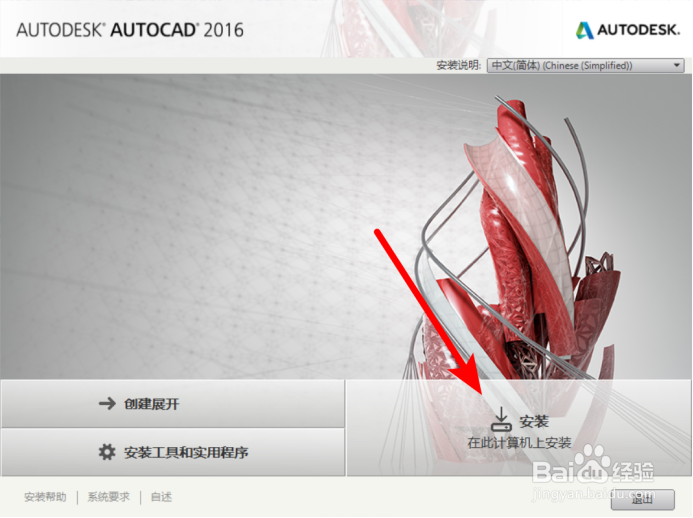Viewport: 693px width, 518px height.
Task: Open the 安装帮助 link
Action: tap(45, 497)
